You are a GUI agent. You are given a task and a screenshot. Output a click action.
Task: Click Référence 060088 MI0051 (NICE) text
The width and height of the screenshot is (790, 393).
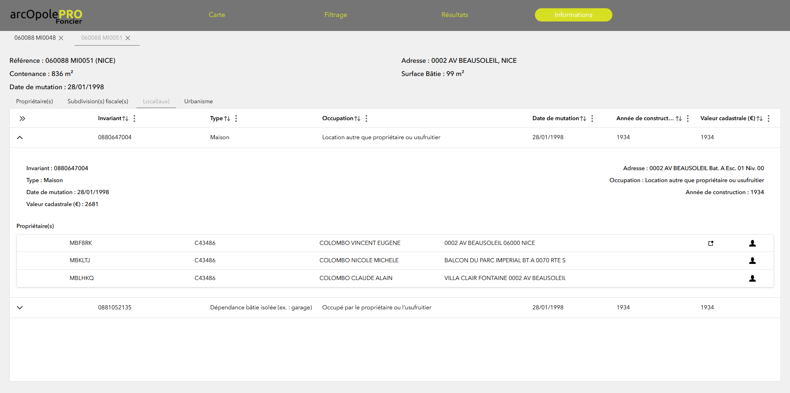[x=62, y=61]
